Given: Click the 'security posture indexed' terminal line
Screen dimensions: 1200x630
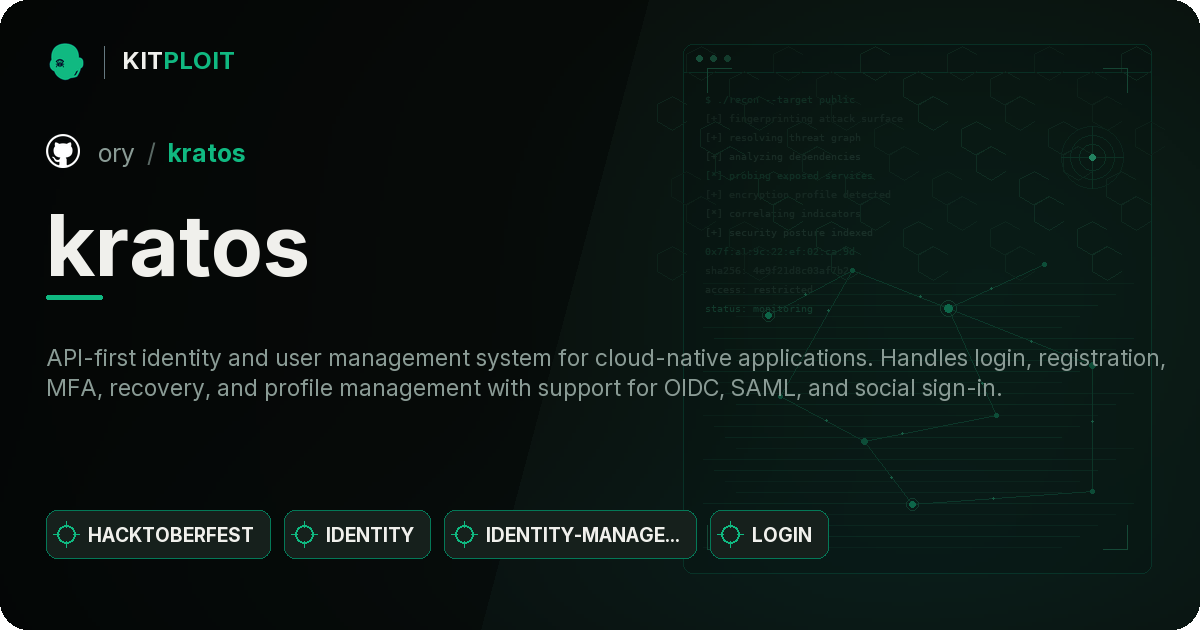Looking at the screenshot, I should (x=788, y=232).
